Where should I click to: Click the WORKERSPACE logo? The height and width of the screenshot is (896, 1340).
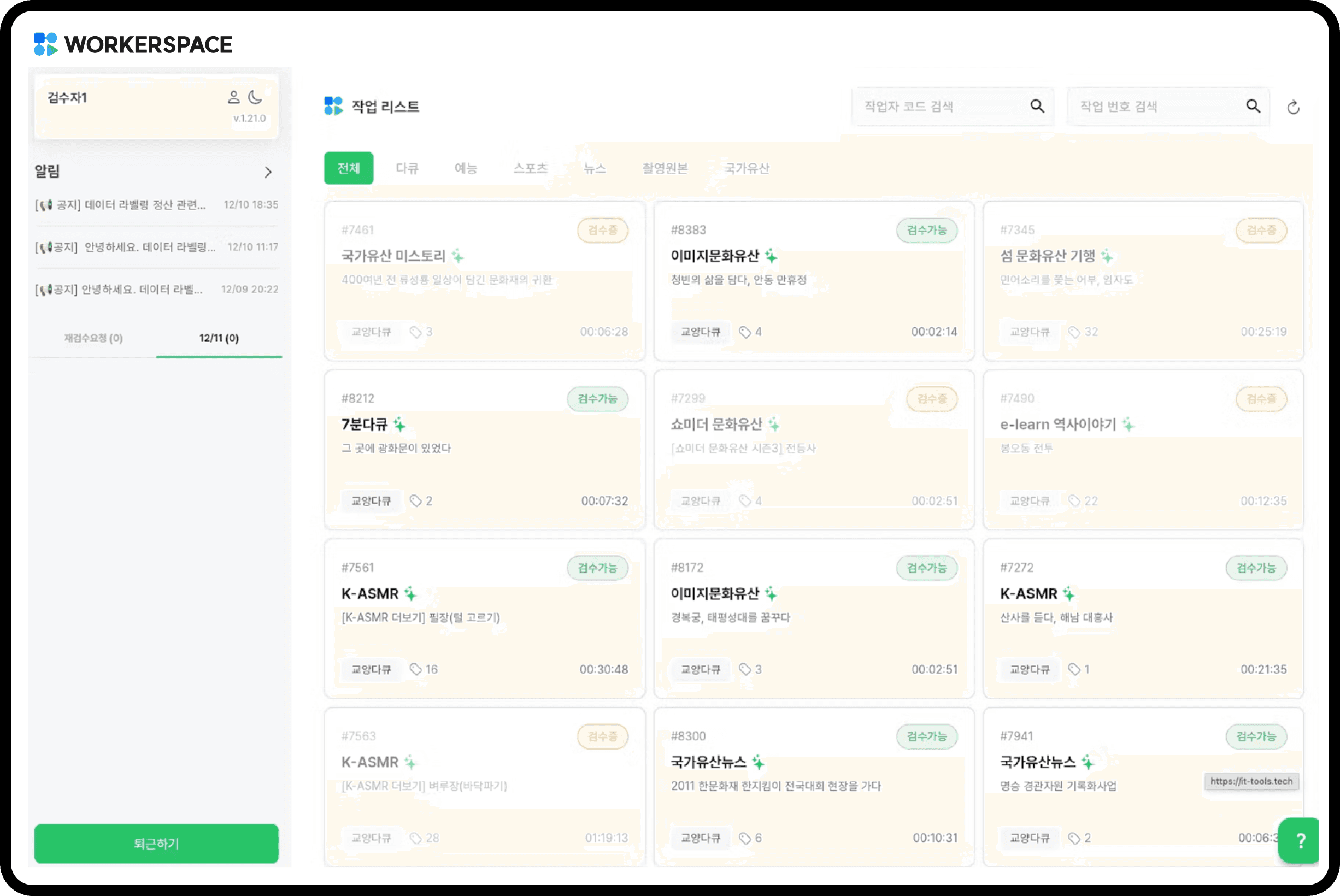pyautogui.click(x=133, y=45)
